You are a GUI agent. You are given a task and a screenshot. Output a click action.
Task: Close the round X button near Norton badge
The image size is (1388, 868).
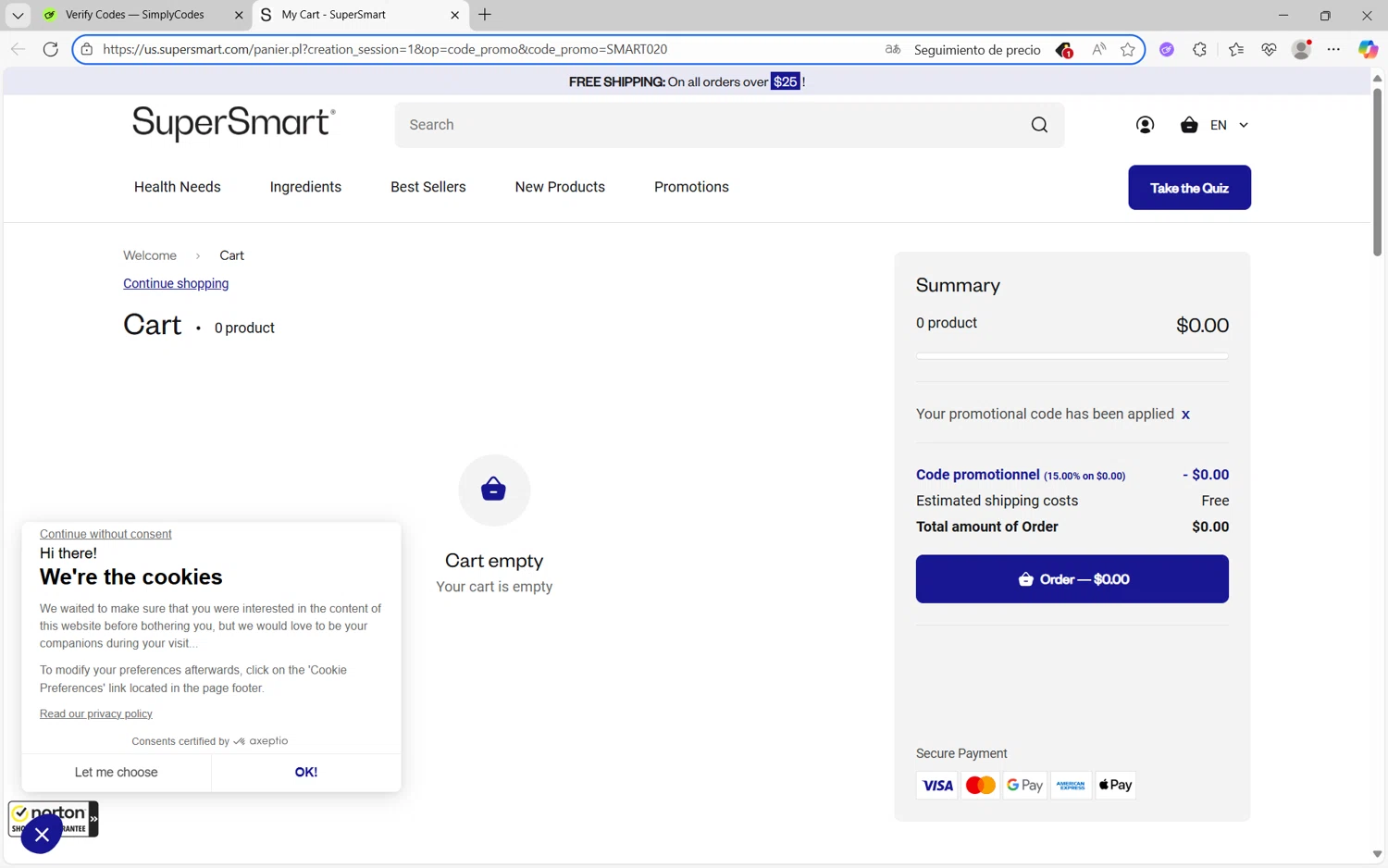click(x=42, y=835)
